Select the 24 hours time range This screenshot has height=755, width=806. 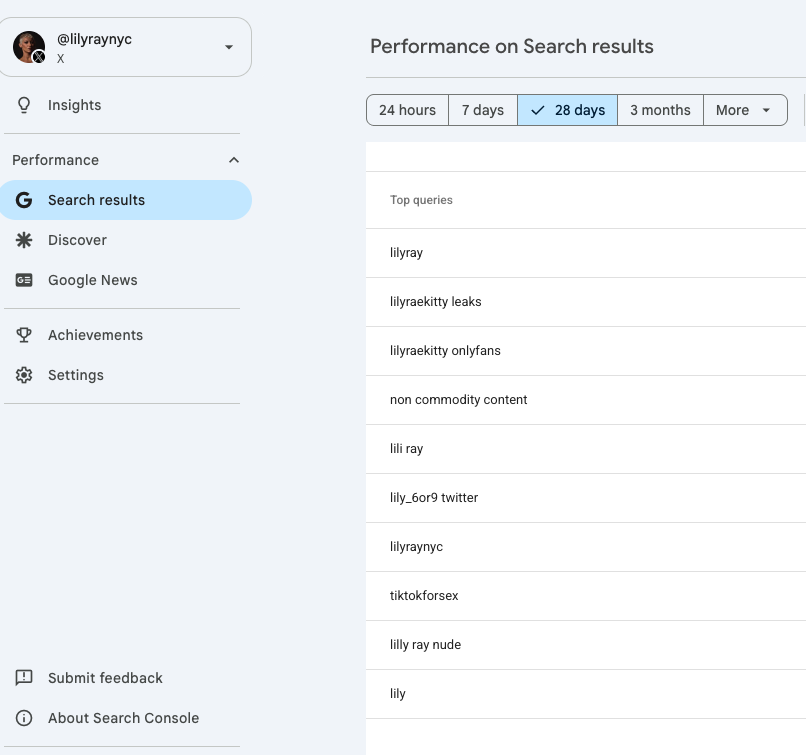407,110
